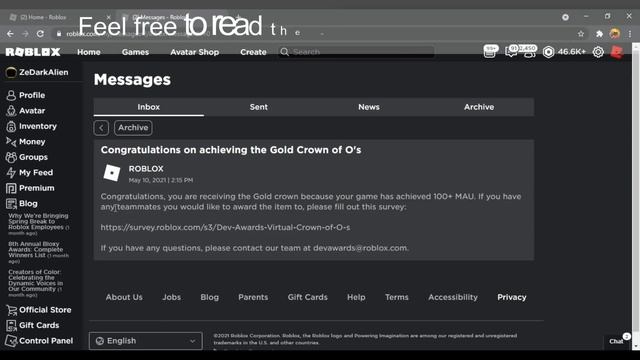Open the Terms footer link

396,297
